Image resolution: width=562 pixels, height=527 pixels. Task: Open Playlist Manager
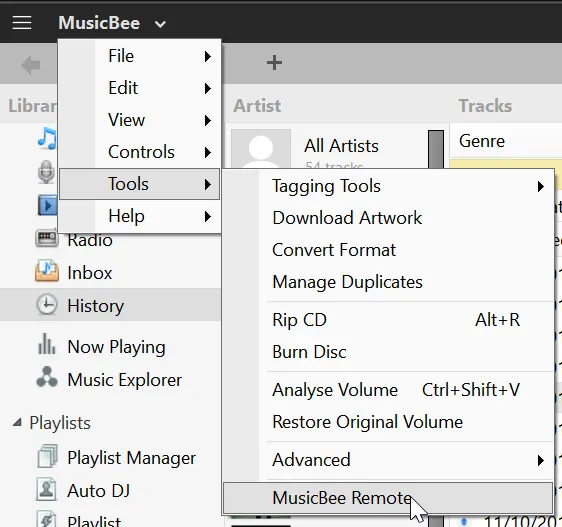point(132,458)
